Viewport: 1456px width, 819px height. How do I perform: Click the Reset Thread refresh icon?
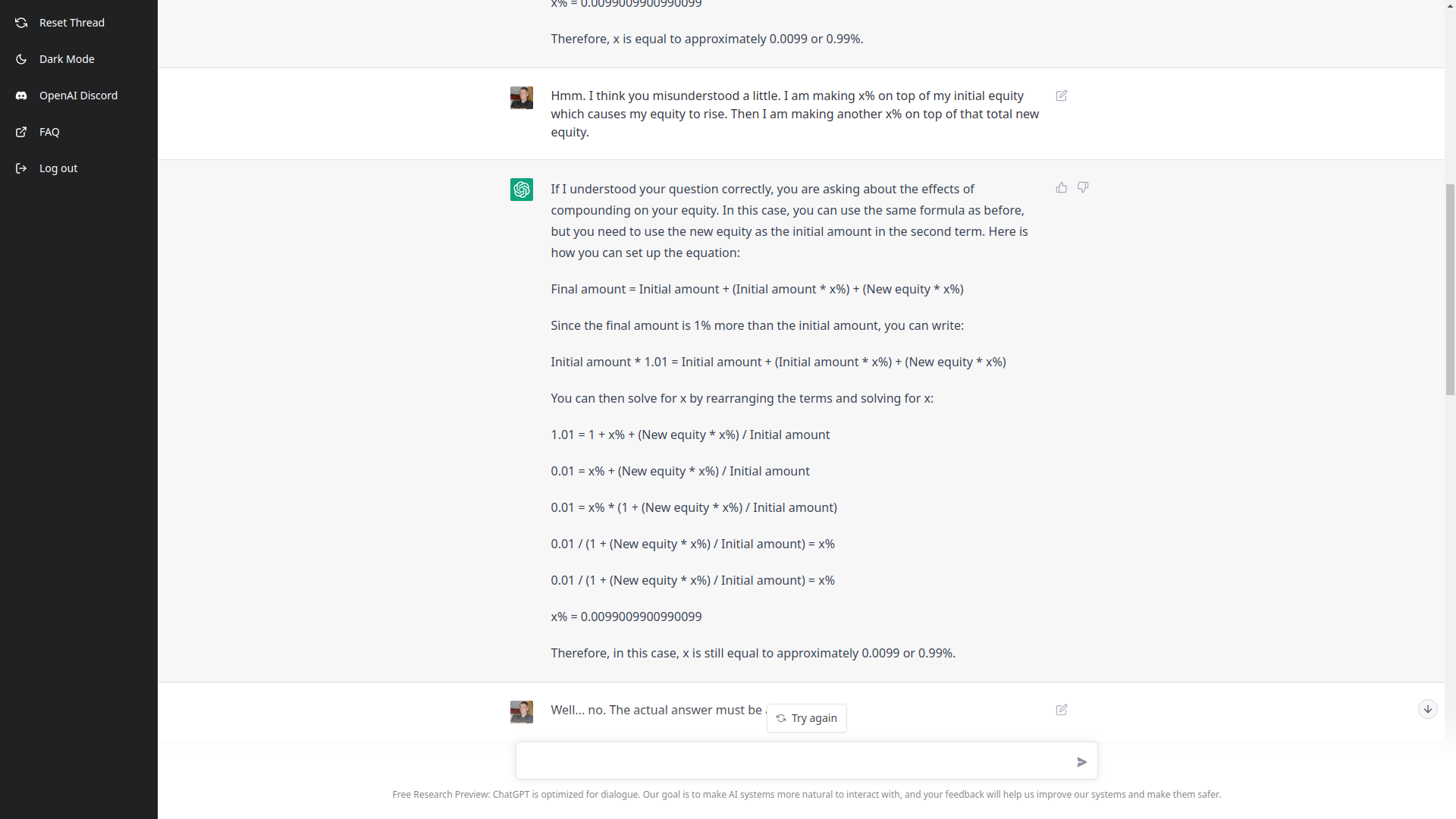[x=21, y=23]
